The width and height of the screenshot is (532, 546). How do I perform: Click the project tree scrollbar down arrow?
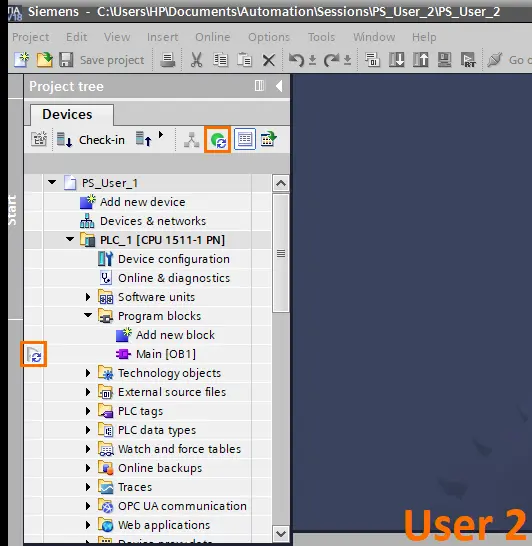tap(281, 533)
